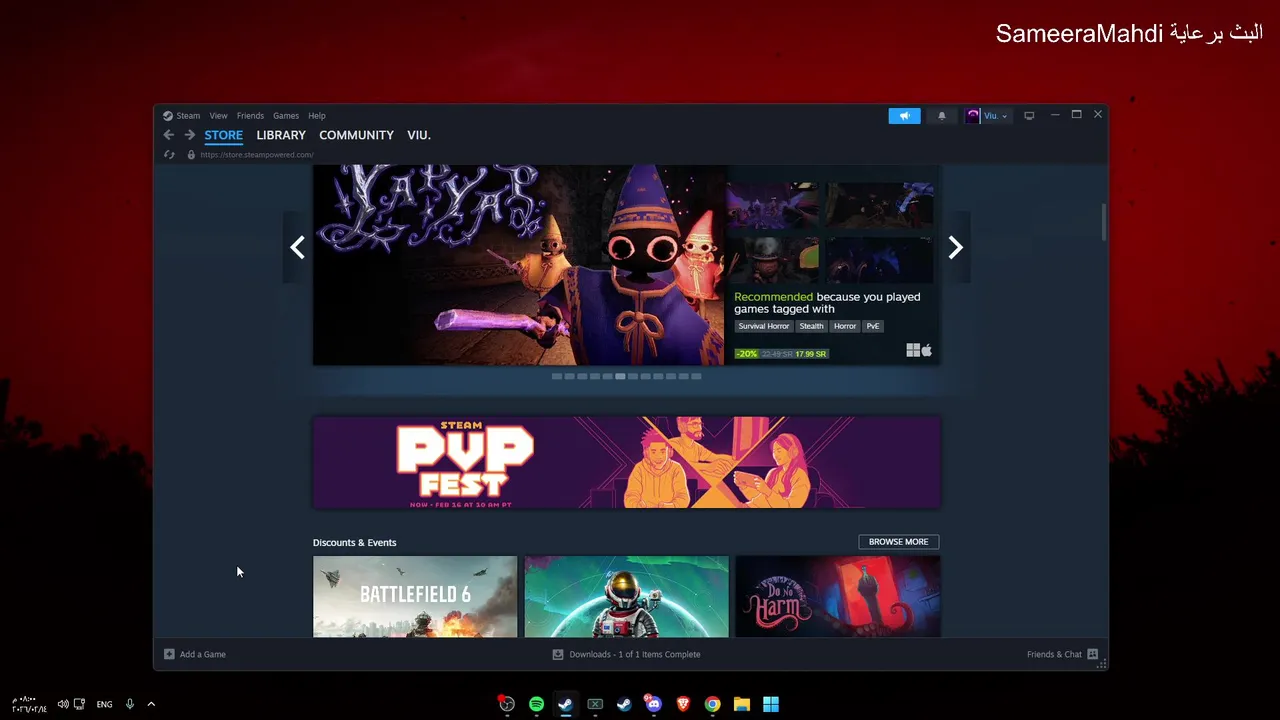
Task: Click the Discounts & Events heading
Action: tap(355, 542)
